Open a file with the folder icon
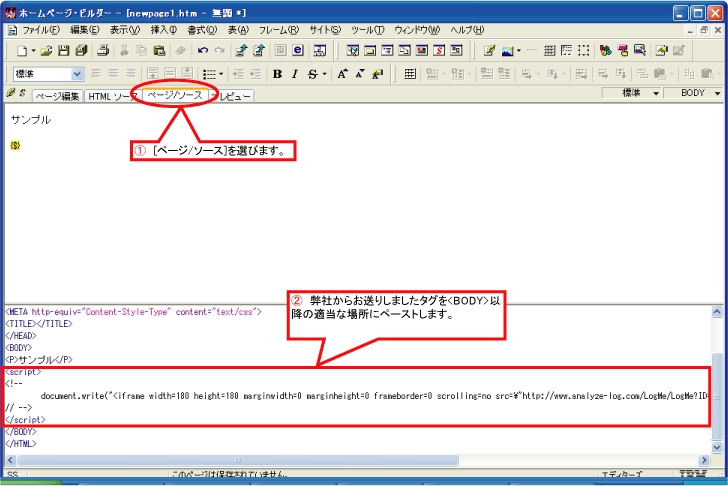 tap(46, 51)
